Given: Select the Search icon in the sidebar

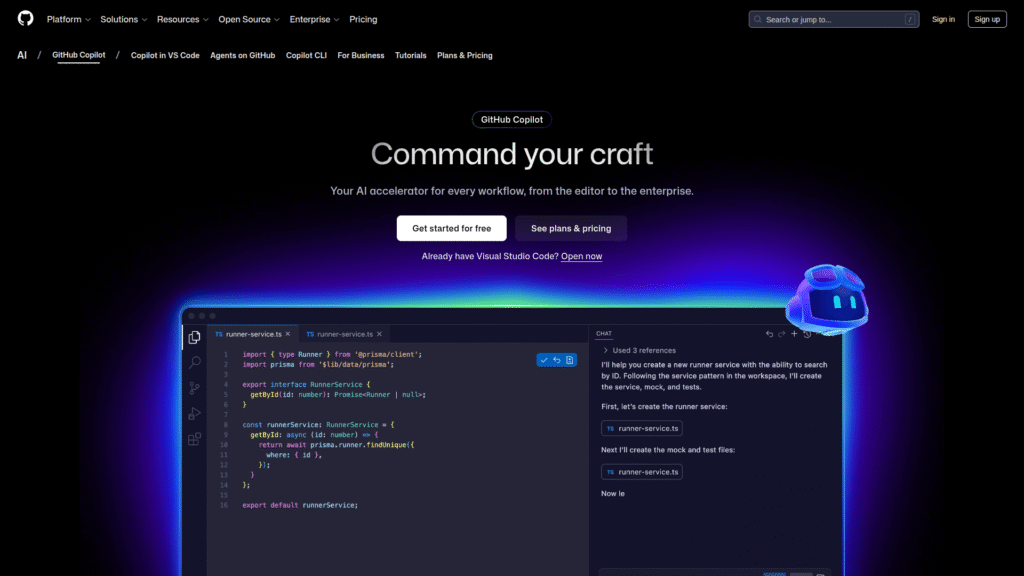Looking at the screenshot, I should pos(194,363).
